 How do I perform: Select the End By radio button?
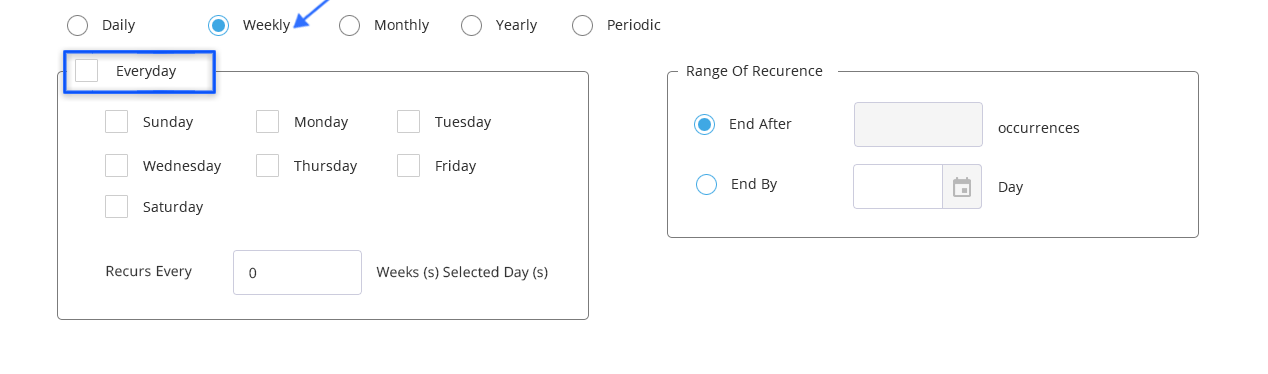click(x=707, y=185)
